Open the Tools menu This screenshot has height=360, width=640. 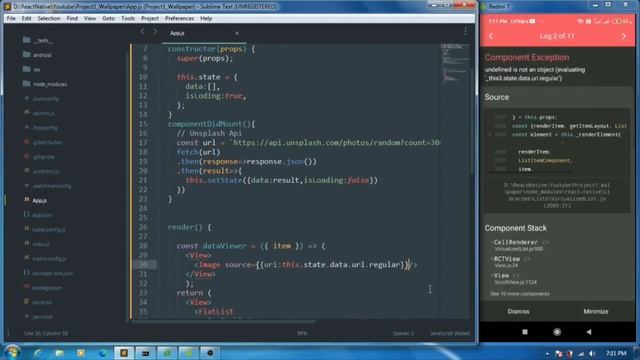click(x=128, y=18)
